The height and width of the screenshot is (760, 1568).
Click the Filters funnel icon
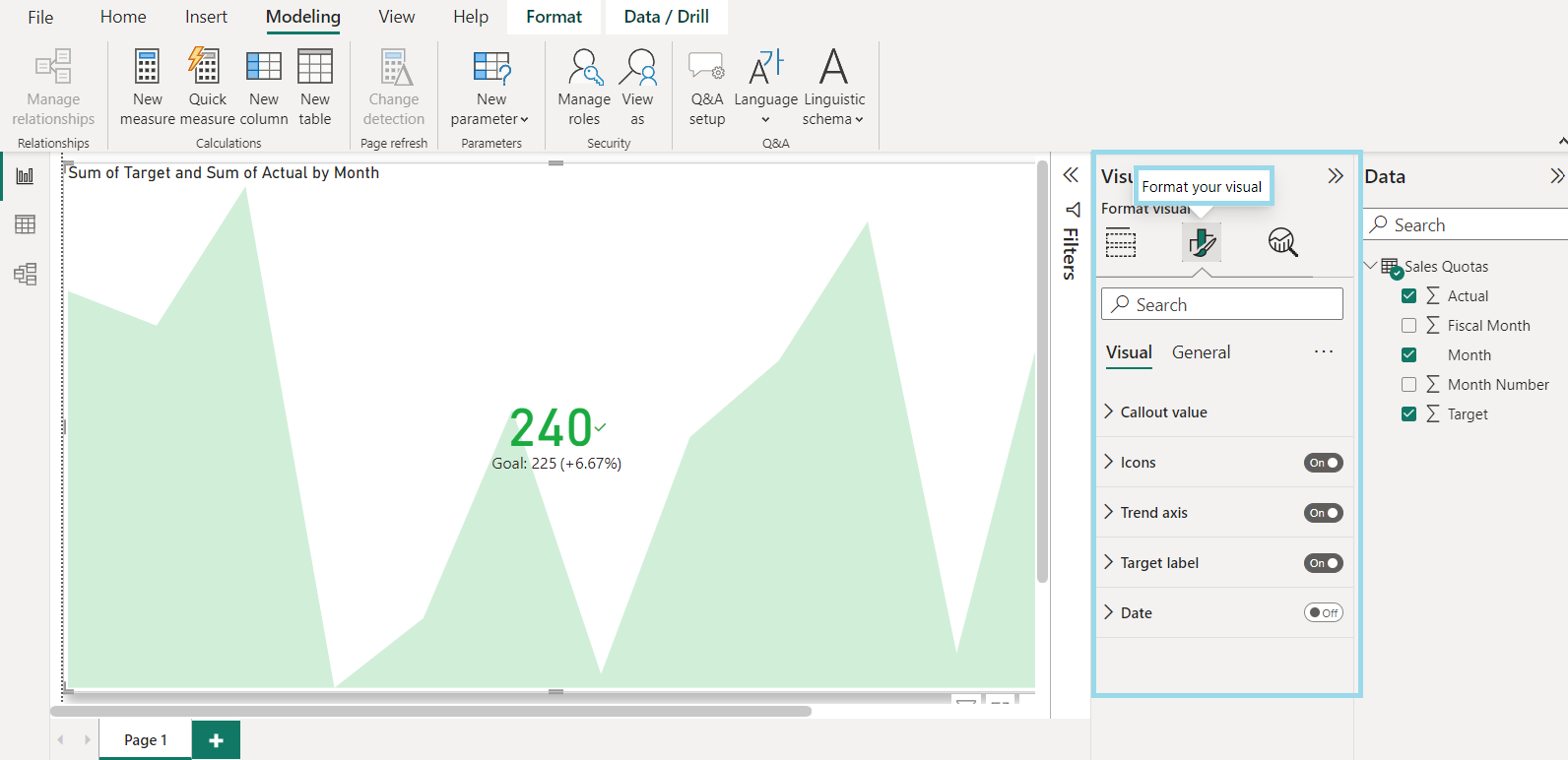tap(1073, 210)
